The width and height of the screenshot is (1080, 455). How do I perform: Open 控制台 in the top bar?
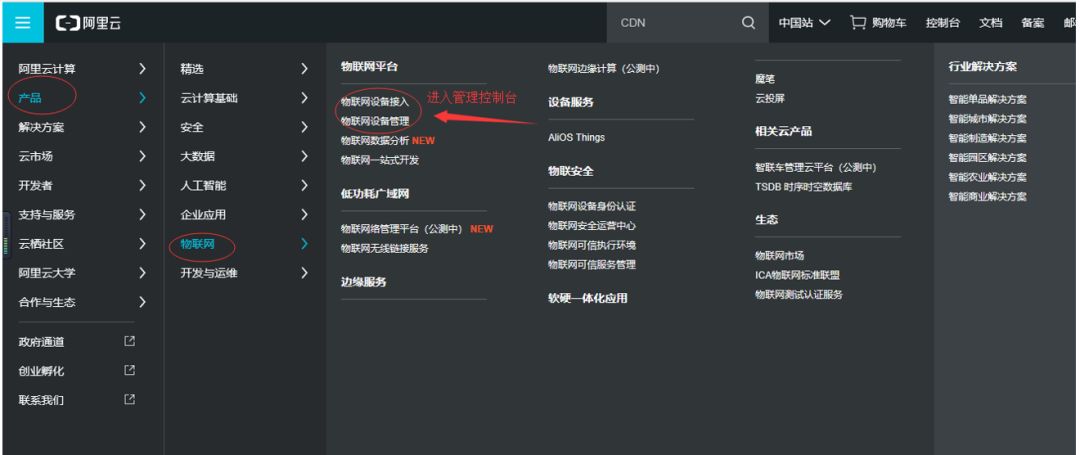pos(943,23)
